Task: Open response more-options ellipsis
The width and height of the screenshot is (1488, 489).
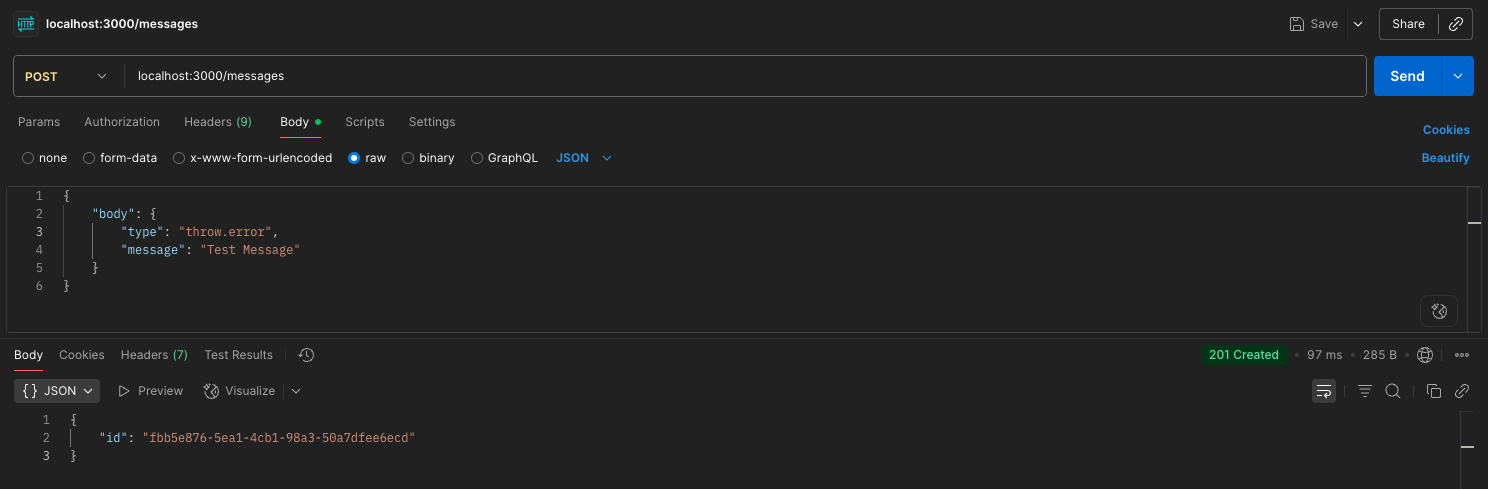Action: [1461, 355]
